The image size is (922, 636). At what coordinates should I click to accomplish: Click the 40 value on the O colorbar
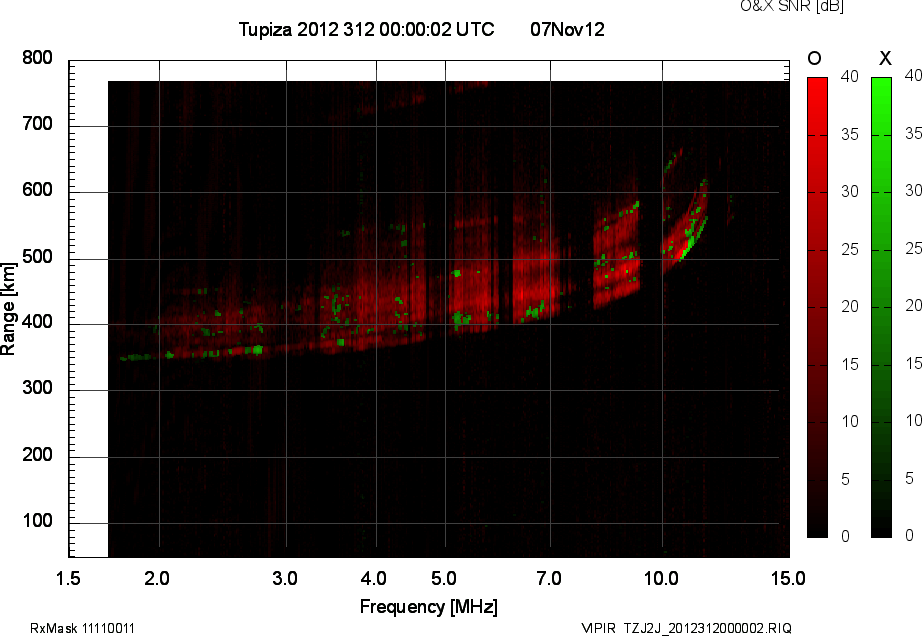point(850,76)
